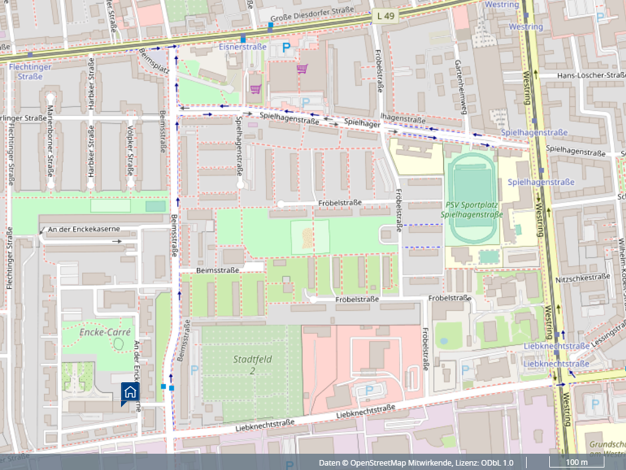Click the bus stop icon above Eisnerstraße label
Viewport: 626px width, 470px height.
click(x=243, y=37)
